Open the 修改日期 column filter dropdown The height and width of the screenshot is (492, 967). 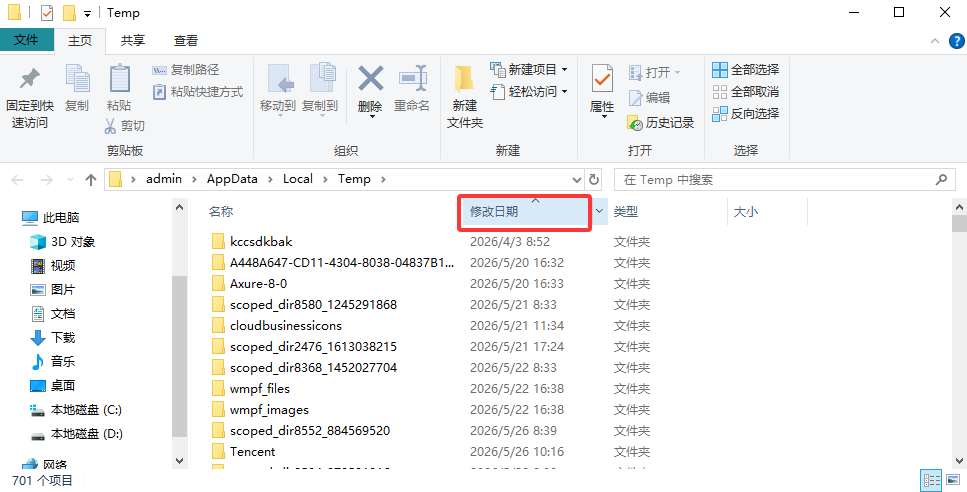(599, 211)
